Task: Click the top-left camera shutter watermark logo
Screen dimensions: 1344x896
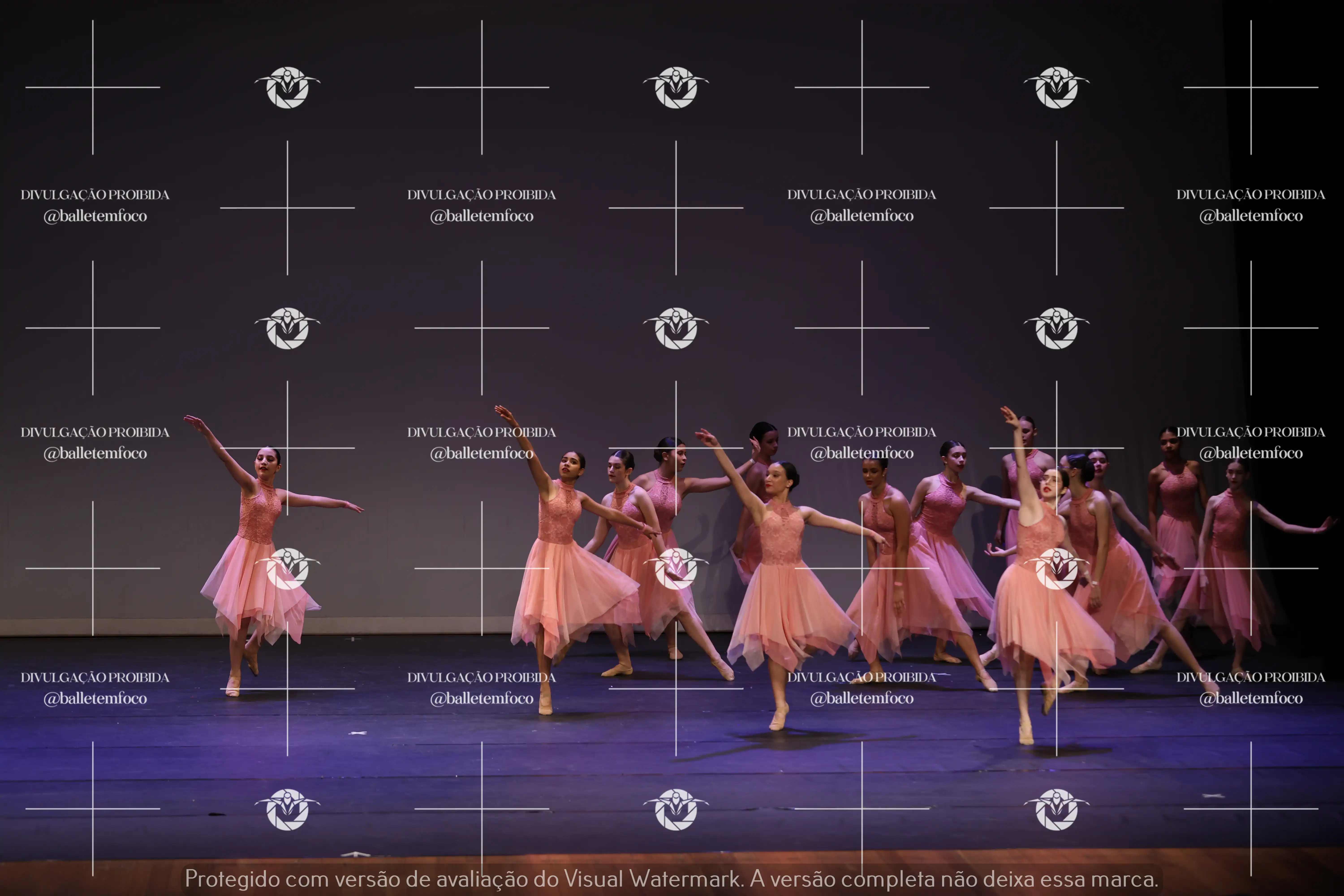Action: (287, 87)
